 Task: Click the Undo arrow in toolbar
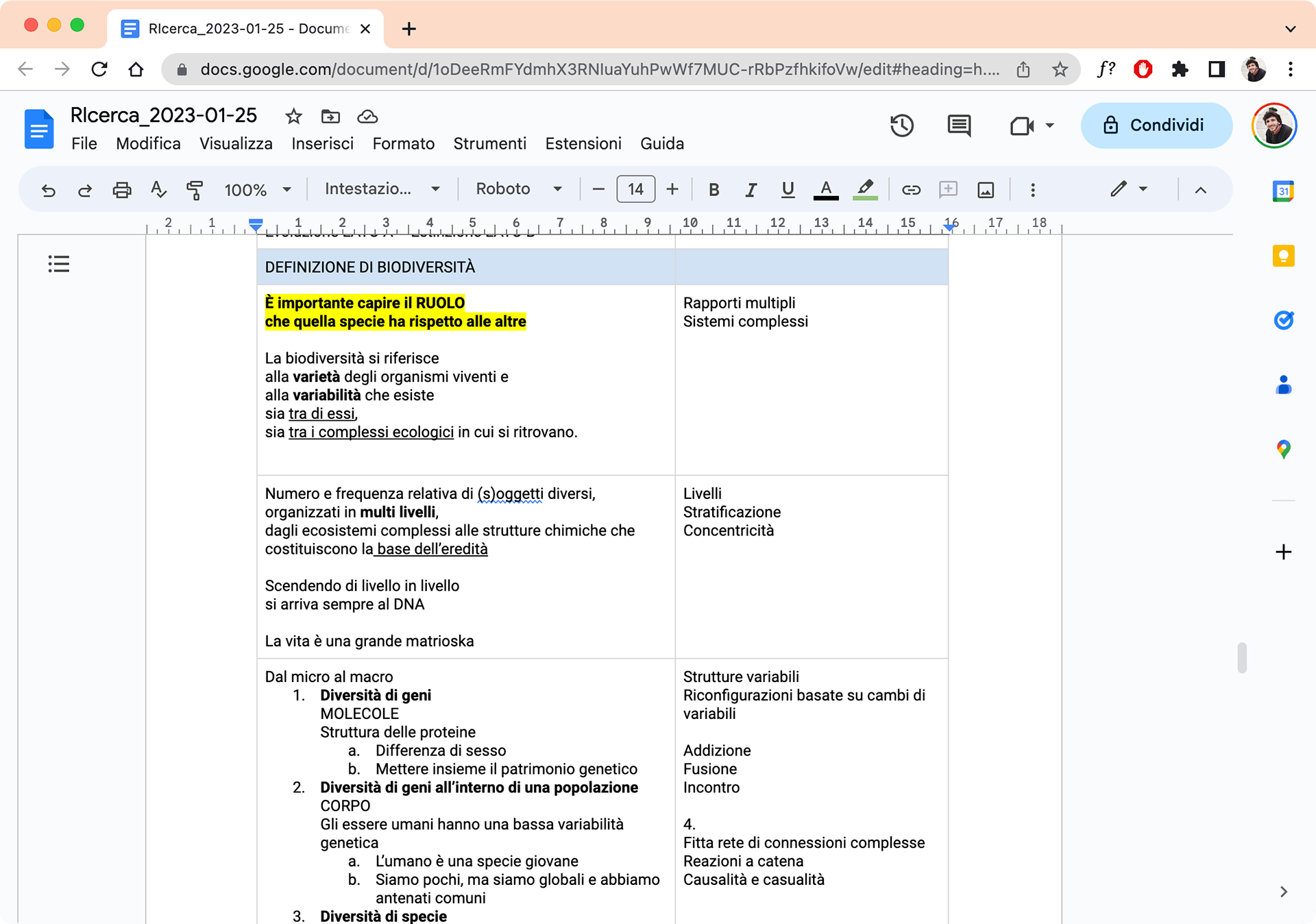coord(48,190)
